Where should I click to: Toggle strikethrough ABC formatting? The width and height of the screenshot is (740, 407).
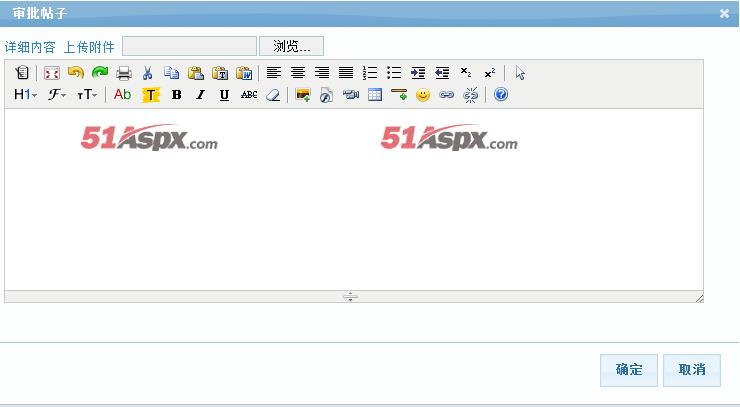coord(249,94)
